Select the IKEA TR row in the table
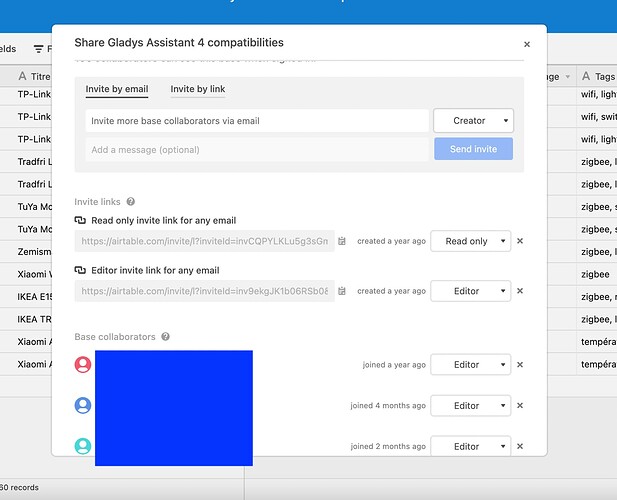Screen dimensions: 617x500 34,319
